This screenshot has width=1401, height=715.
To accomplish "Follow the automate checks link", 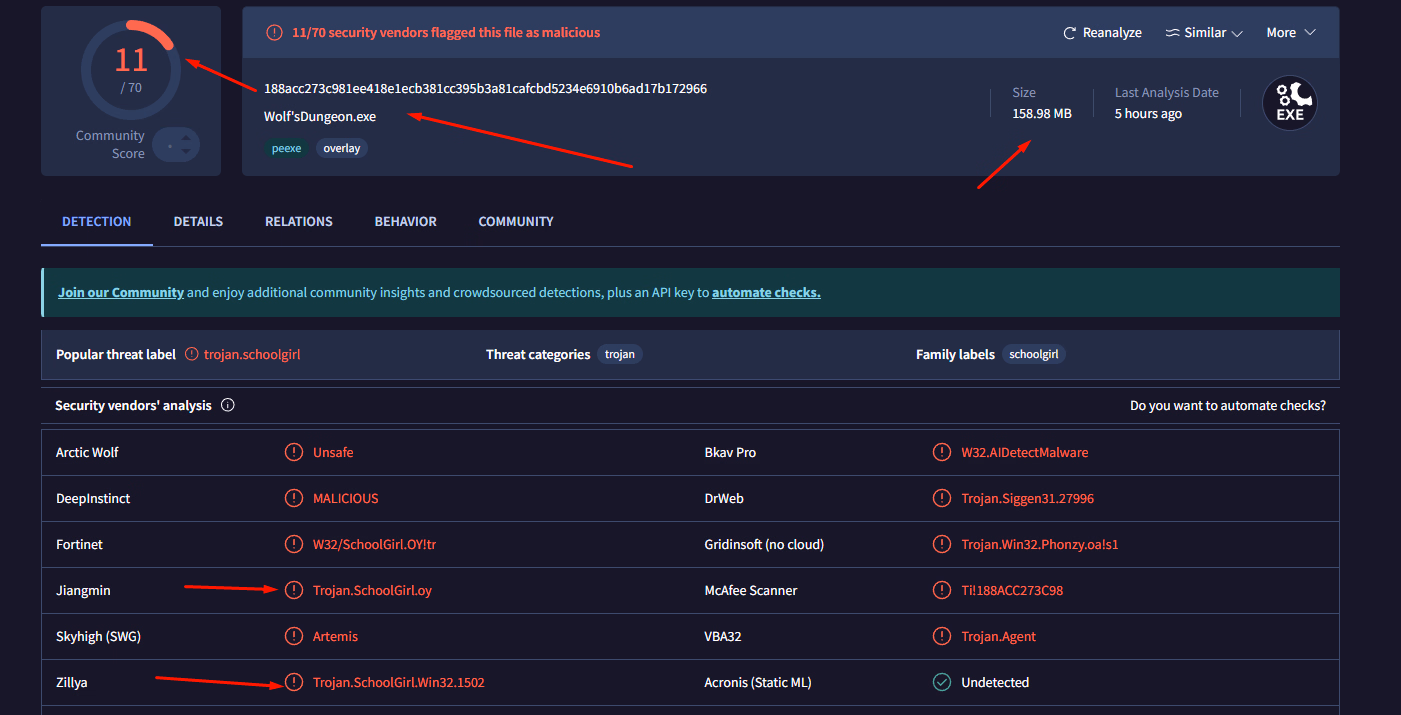I will pos(765,293).
